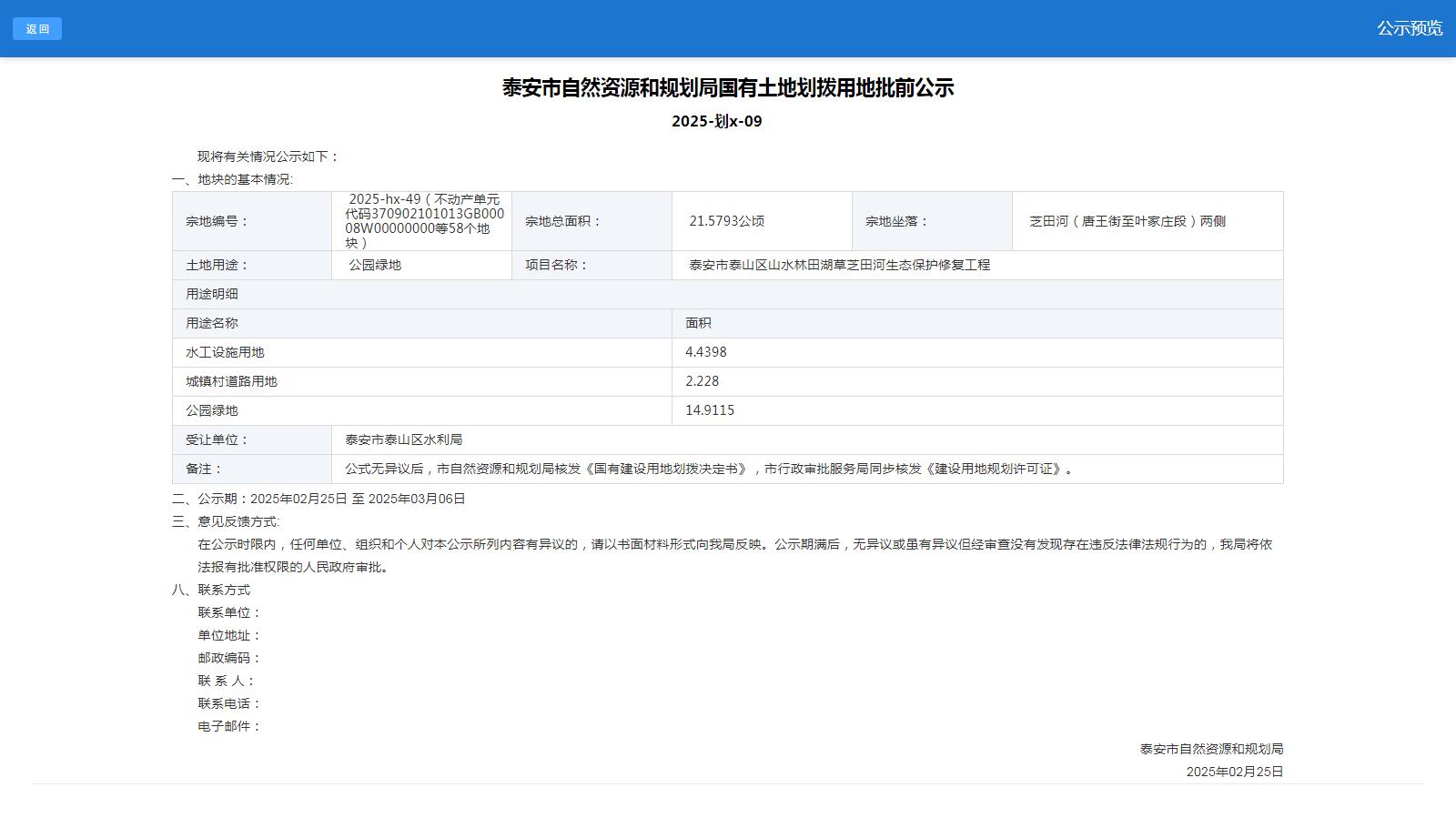This screenshot has width=1456, height=818.
Task: Click the 土地用途 label cell
Action: pos(252,265)
